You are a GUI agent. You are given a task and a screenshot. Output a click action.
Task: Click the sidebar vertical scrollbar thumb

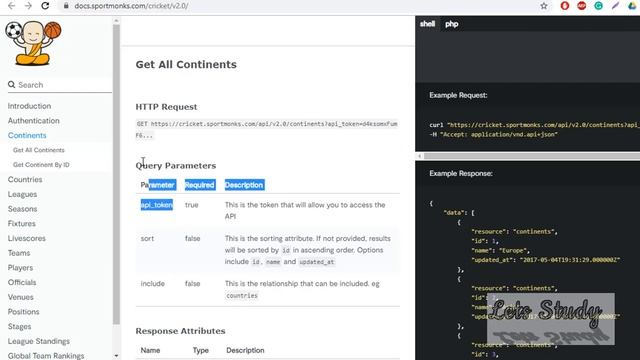tap(116, 174)
